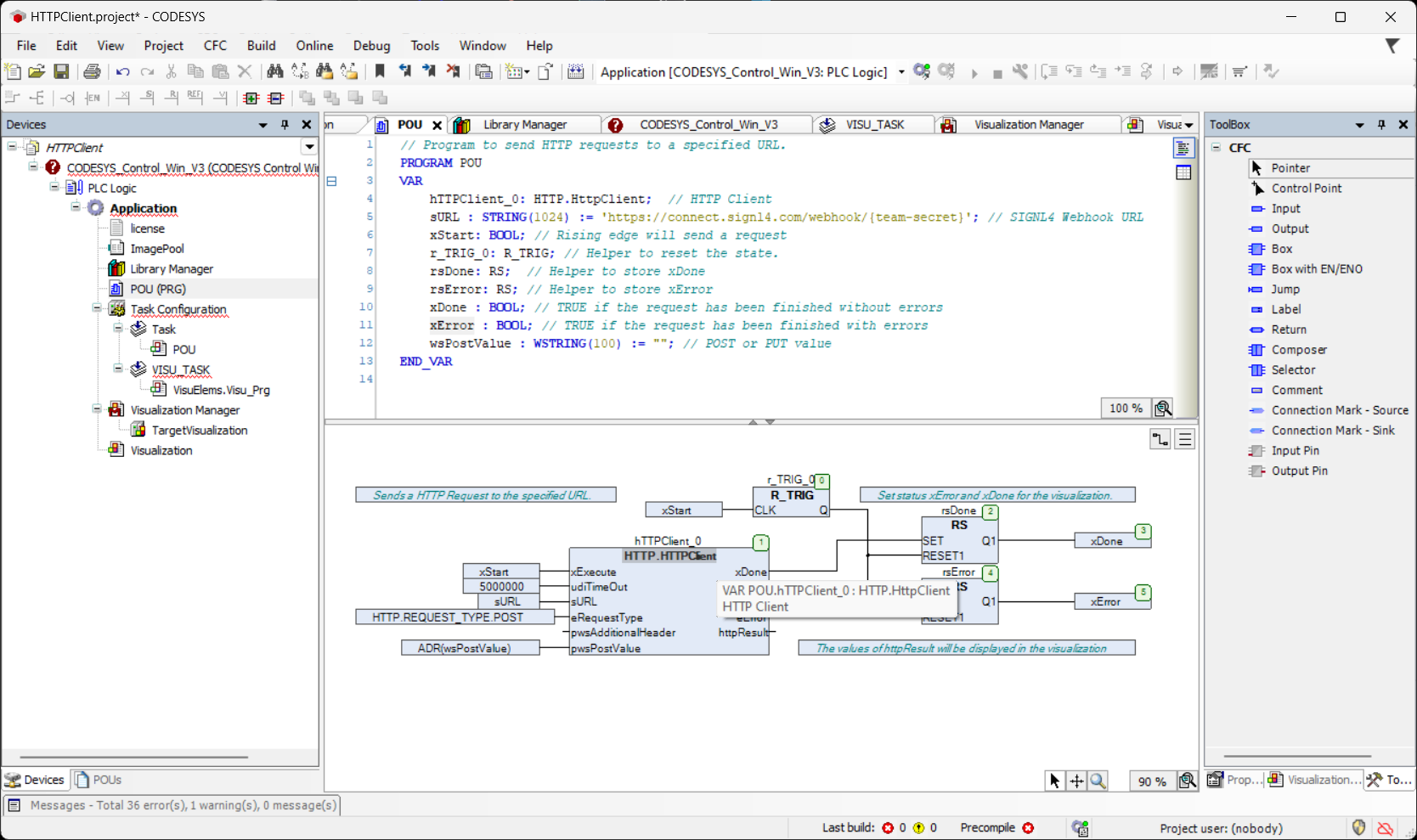Switch declaration editor to textual view

tap(1183, 149)
